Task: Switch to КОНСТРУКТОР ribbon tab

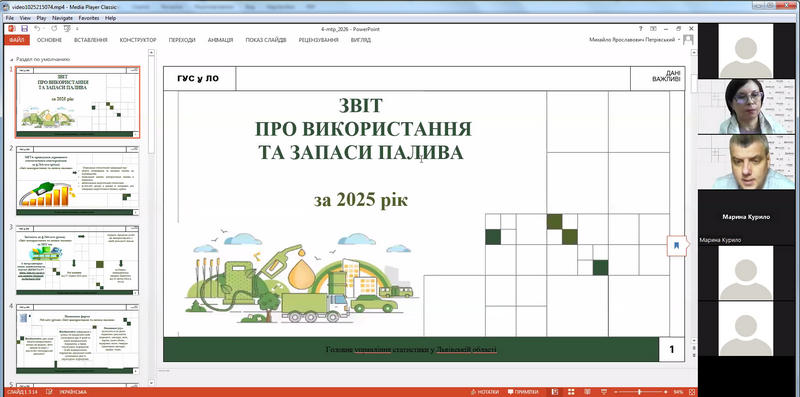Action: [138, 40]
